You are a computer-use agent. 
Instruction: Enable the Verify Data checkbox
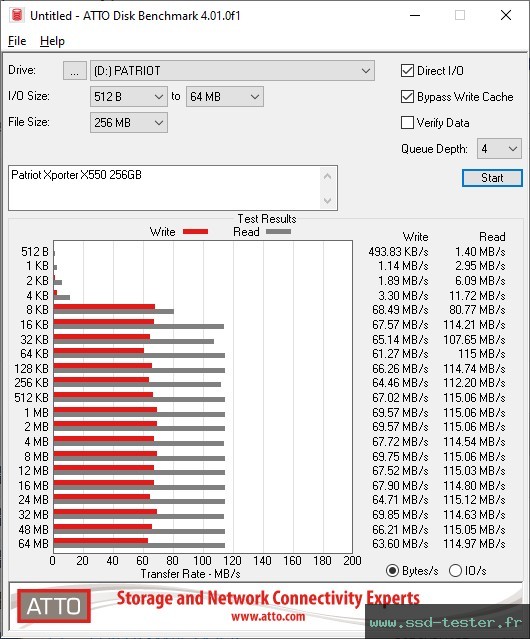pos(407,123)
